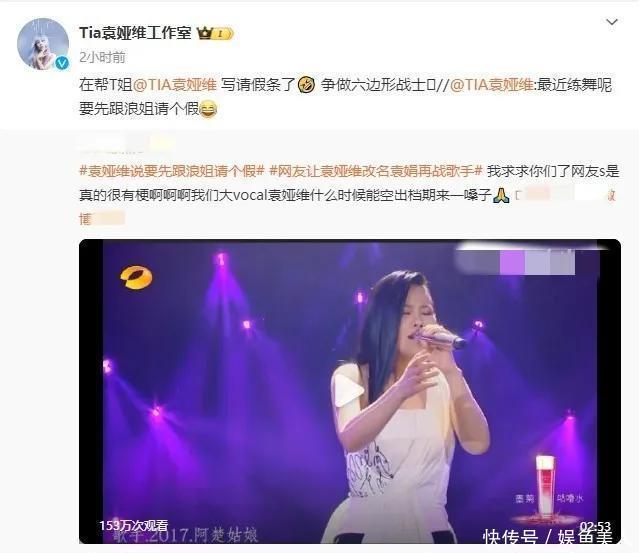Screen dimensions: 639x553
Task: Click the 153万次观看 view count
Action: (x=134, y=525)
